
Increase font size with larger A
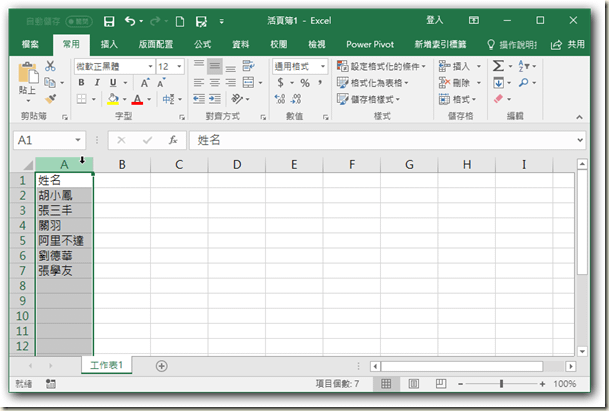tap(145, 83)
